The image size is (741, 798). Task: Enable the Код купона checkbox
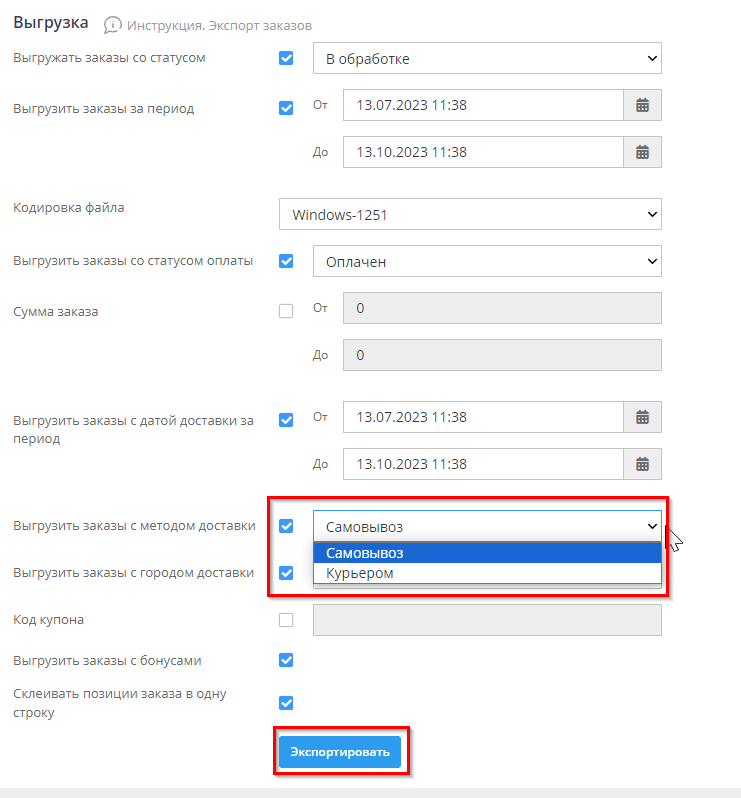coord(286,620)
